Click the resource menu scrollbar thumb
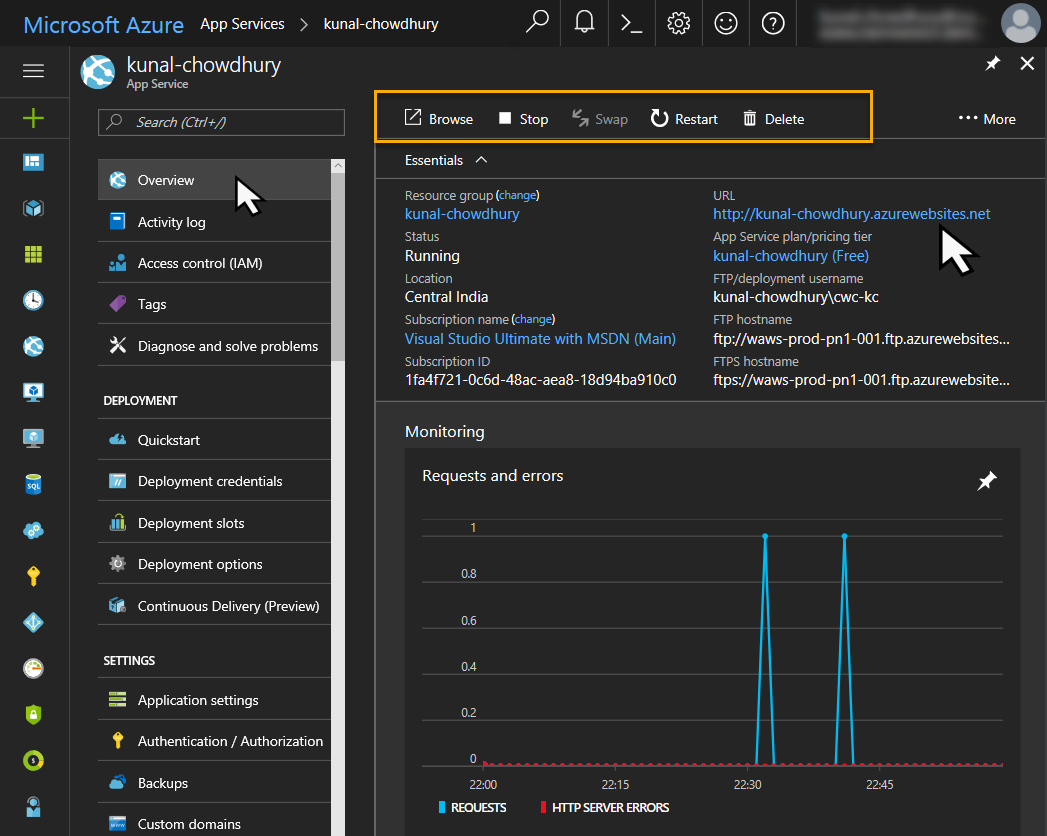The image size is (1047, 836). [x=338, y=267]
